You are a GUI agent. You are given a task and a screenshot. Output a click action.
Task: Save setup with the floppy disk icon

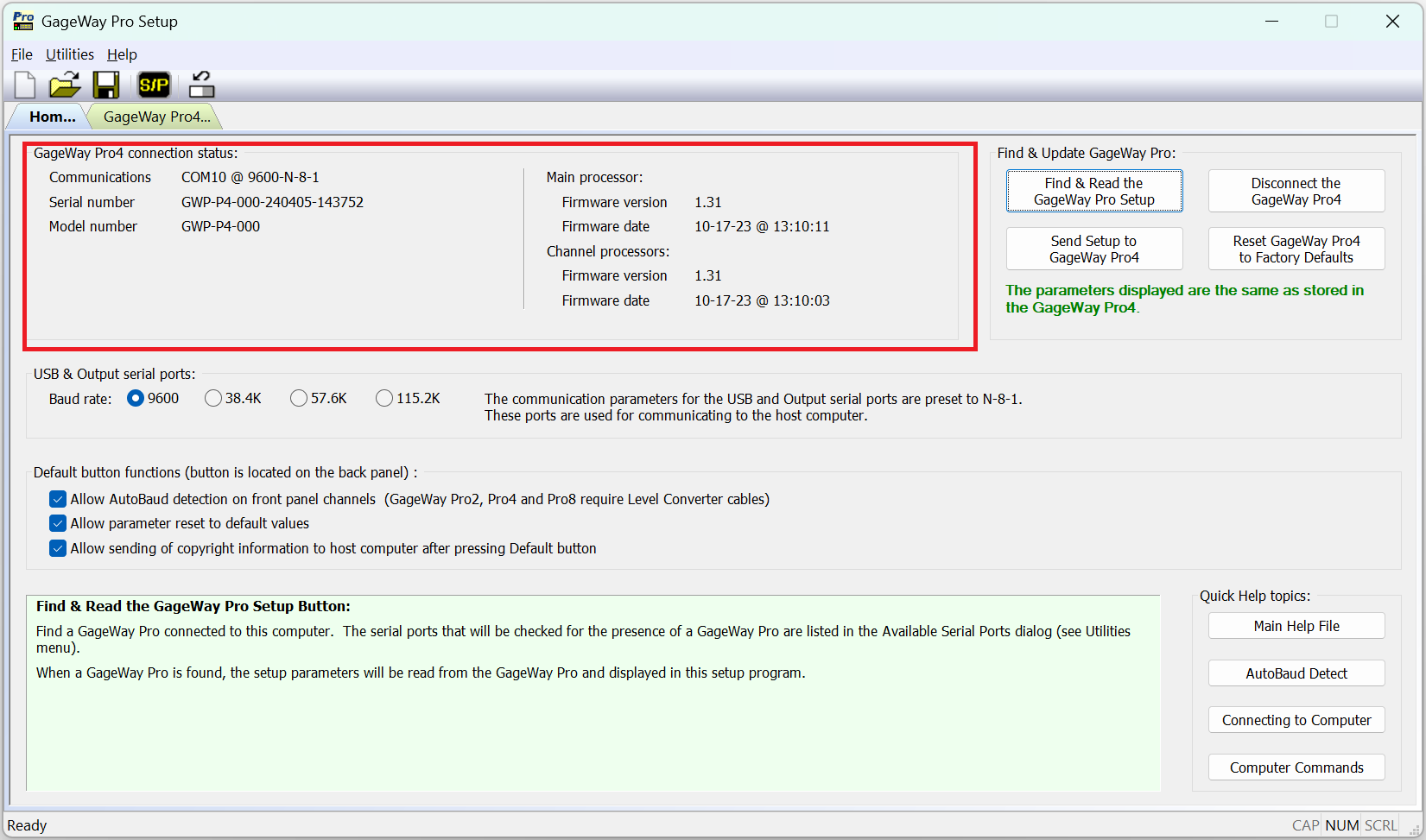click(106, 85)
